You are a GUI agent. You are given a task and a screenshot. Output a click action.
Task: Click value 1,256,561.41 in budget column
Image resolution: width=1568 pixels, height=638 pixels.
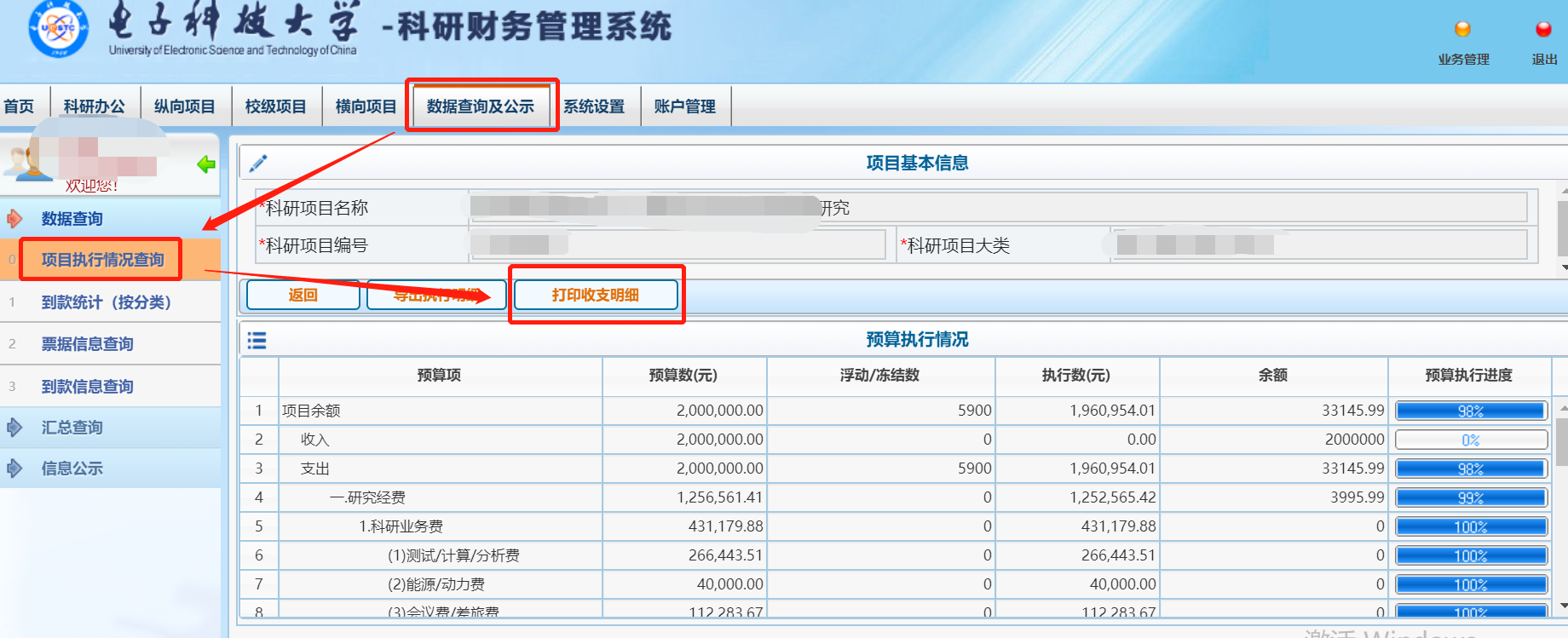[720, 497]
